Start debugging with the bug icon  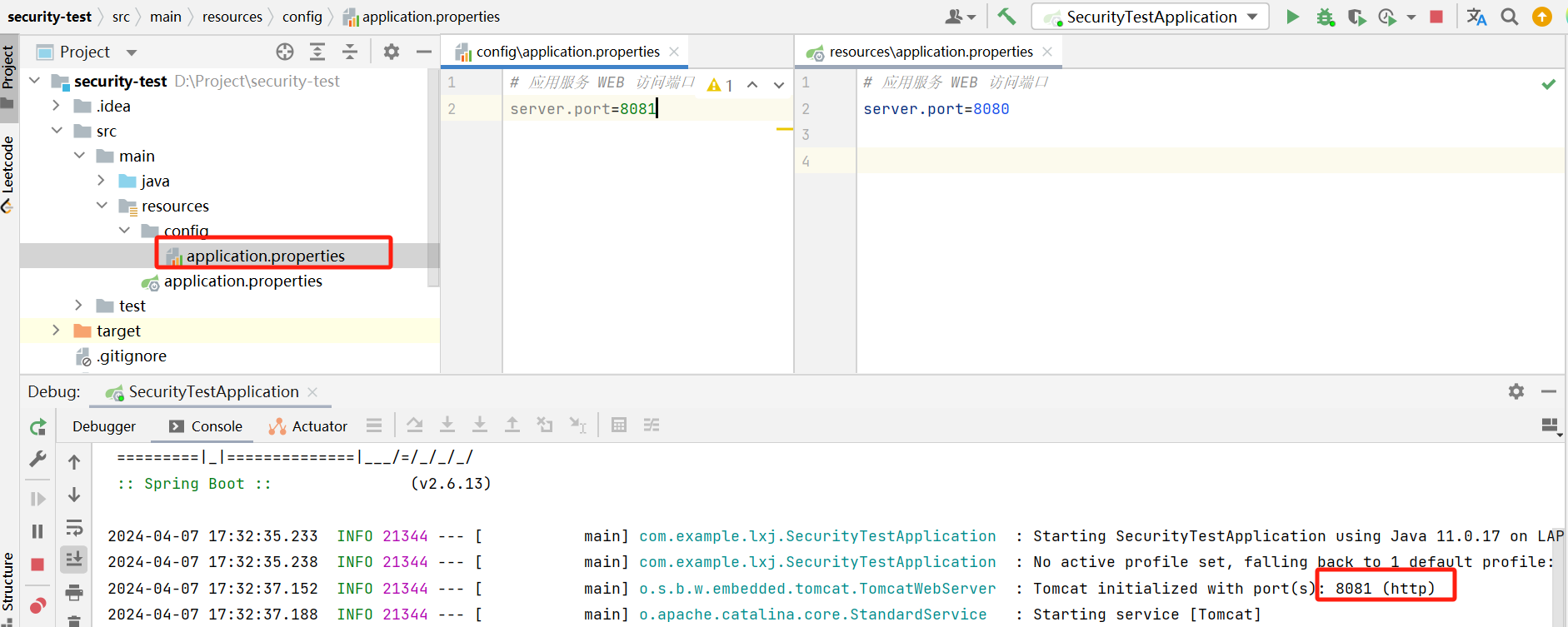[1325, 17]
